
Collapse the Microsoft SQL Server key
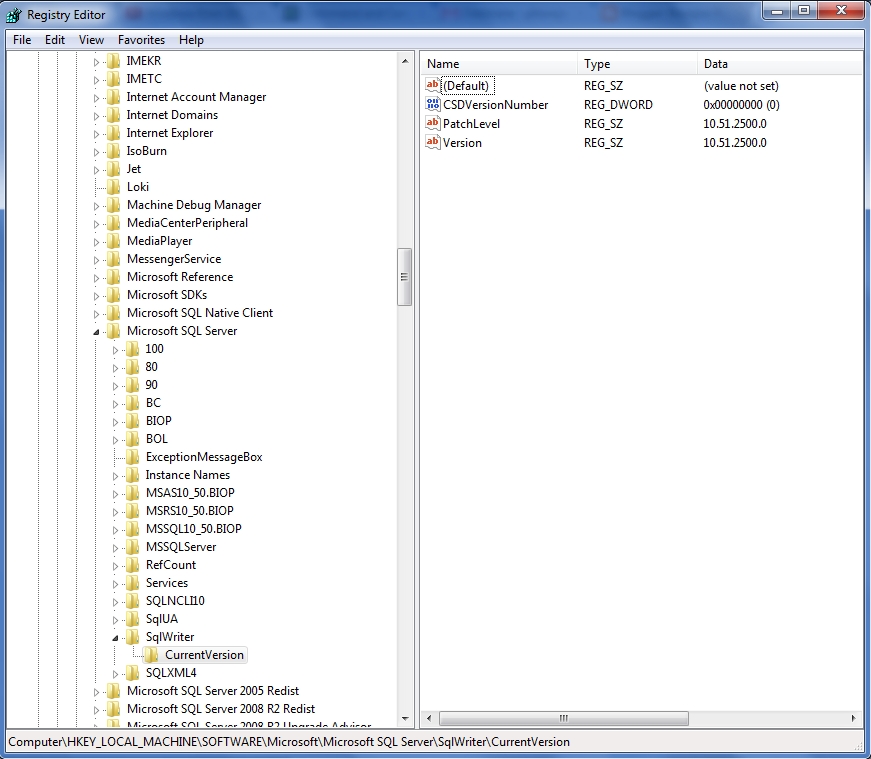[x=96, y=332]
